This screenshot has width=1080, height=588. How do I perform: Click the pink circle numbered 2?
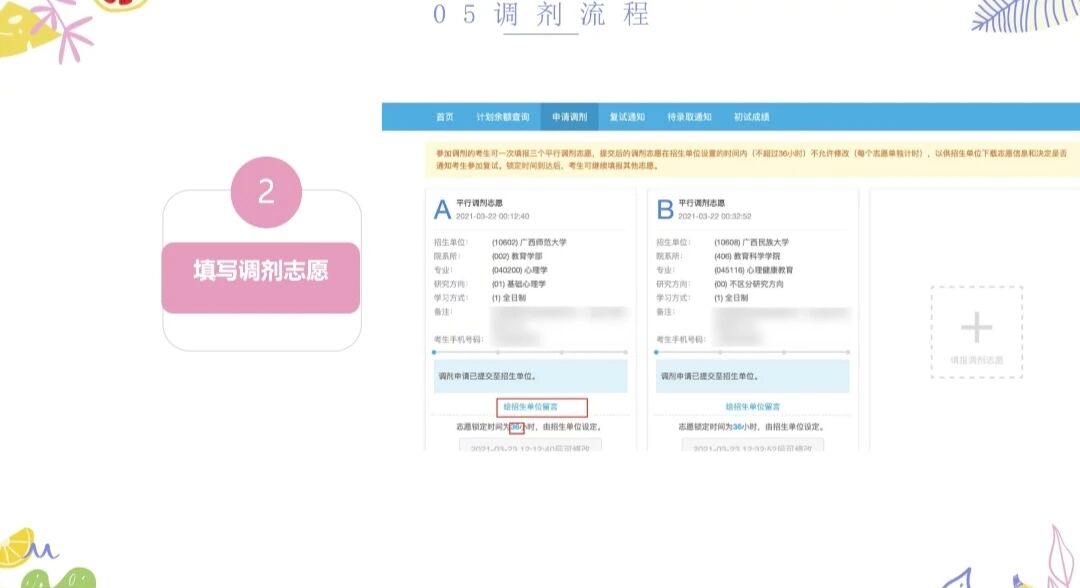coord(266,192)
